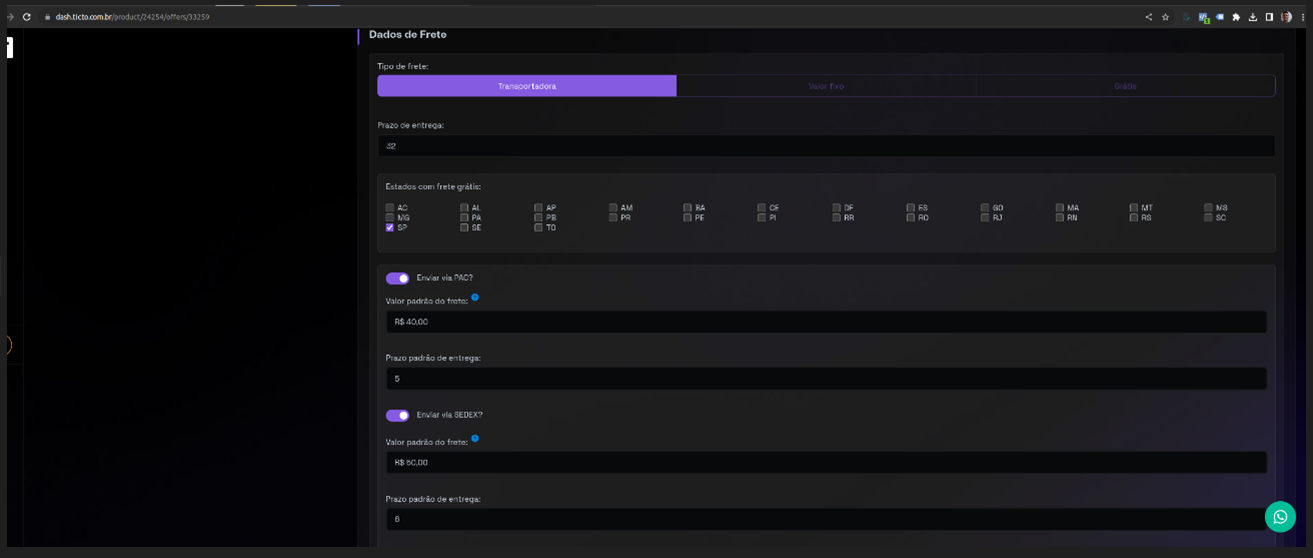1313x558 pixels.
Task: Open the WhatsApp chat bubble
Action: point(1279,517)
